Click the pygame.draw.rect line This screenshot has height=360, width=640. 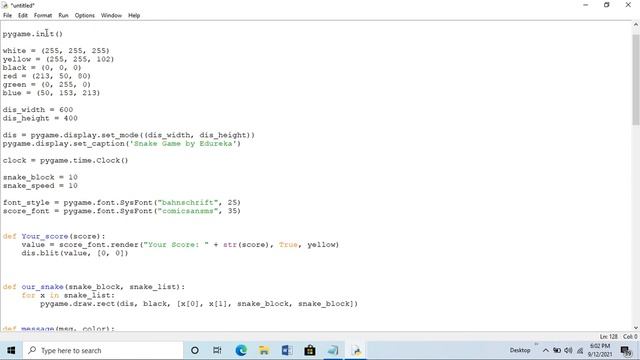tap(199, 304)
